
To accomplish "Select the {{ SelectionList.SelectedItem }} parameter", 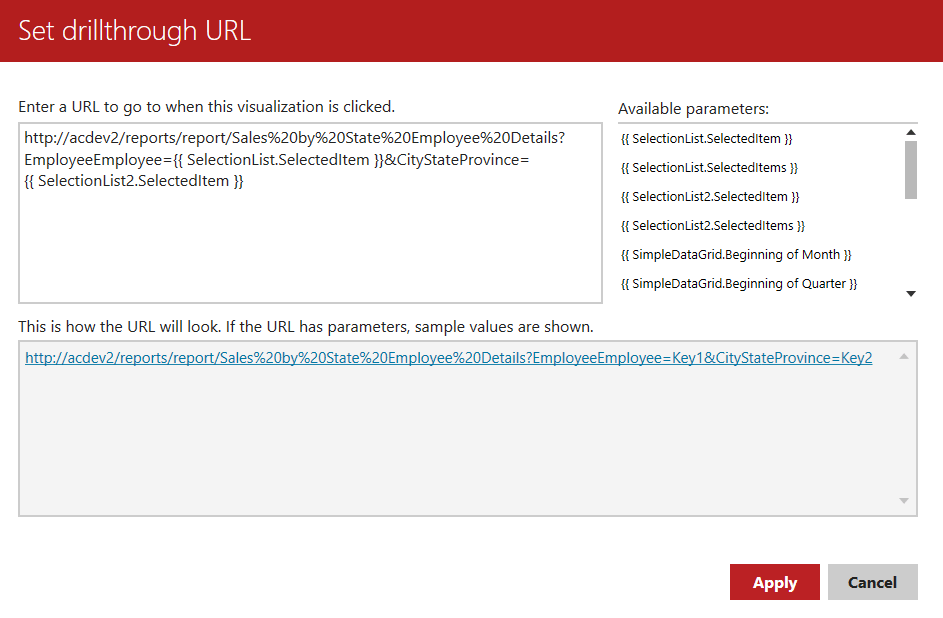I will 706,139.
